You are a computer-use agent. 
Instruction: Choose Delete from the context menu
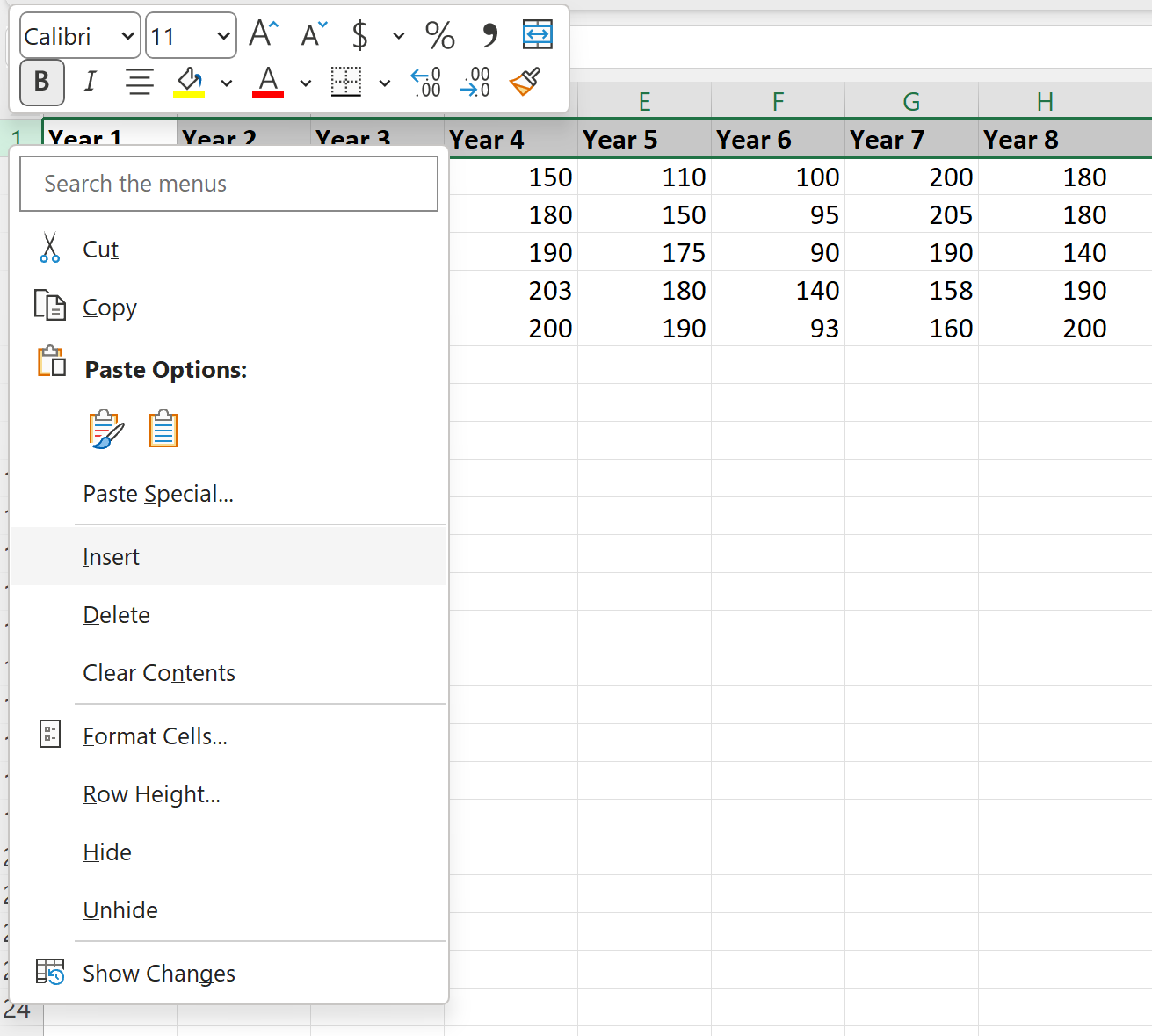[116, 614]
